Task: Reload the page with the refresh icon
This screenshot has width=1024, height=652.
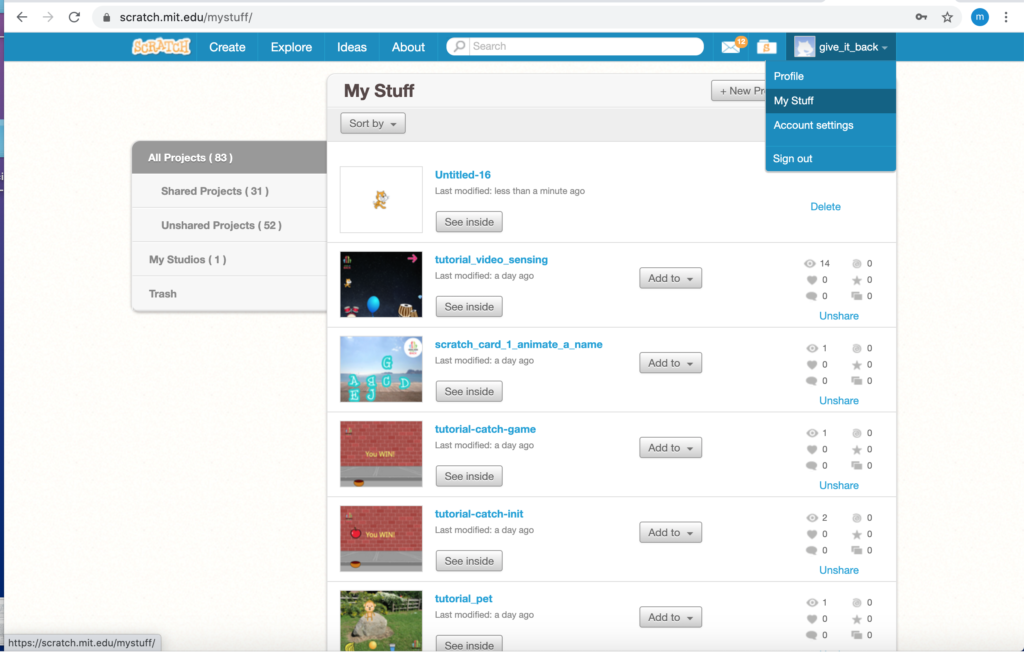Action: [74, 17]
